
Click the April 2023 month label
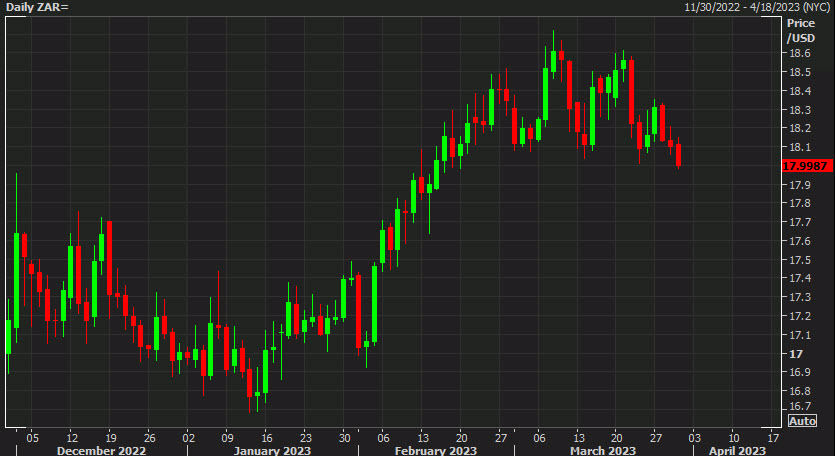click(x=736, y=451)
